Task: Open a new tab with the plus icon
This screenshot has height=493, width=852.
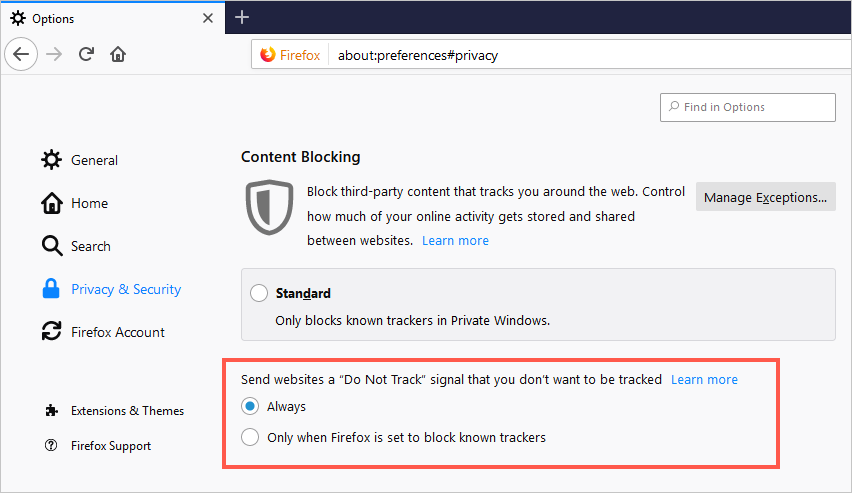Action: click(x=242, y=17)
